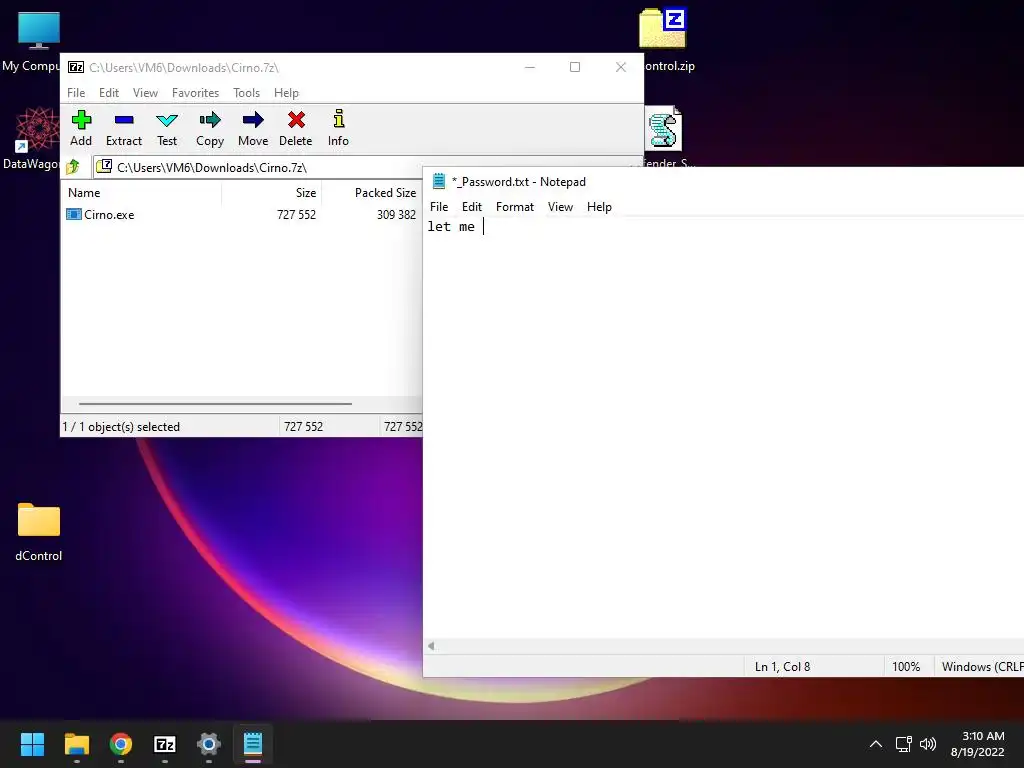Viewport: 1024px width, 768px height.
Task: Click the Add button in 7-Zip toolbar
Action: [x=81, y=128]
